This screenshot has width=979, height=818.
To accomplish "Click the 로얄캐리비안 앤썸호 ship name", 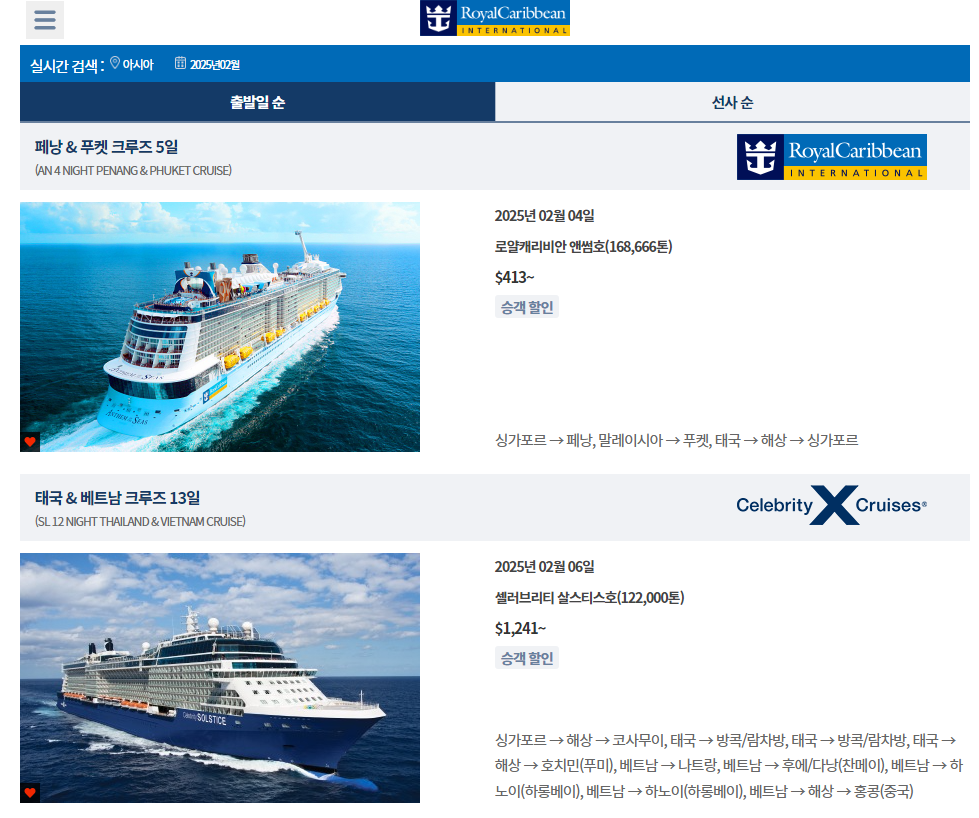I will pos(583,247).
